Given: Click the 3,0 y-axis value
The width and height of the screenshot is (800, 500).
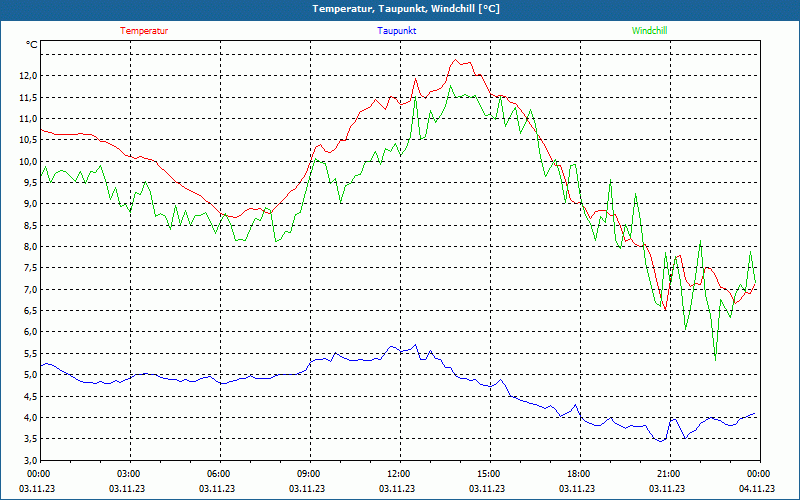Looking at the screenshot, I should pyautogui.click(x=30, y=461).
